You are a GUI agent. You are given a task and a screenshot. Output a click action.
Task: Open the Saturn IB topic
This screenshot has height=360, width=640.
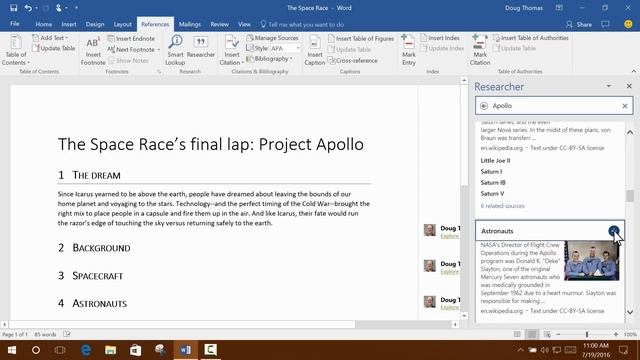(x=493, y=182)
